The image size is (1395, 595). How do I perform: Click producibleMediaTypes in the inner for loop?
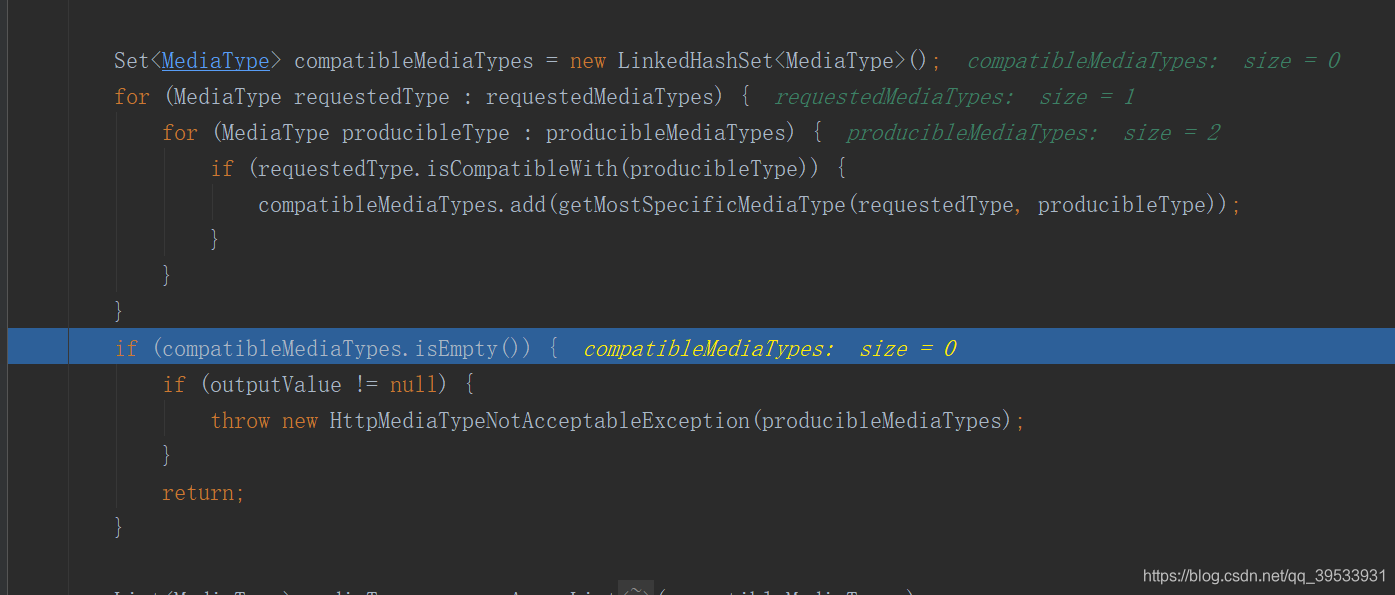tap(665, 133)
